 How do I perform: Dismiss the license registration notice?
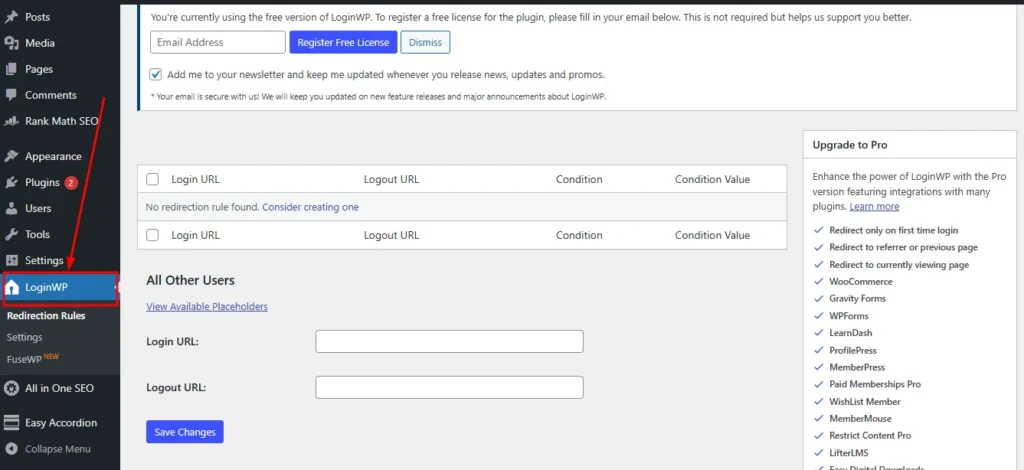click(425, 42)
